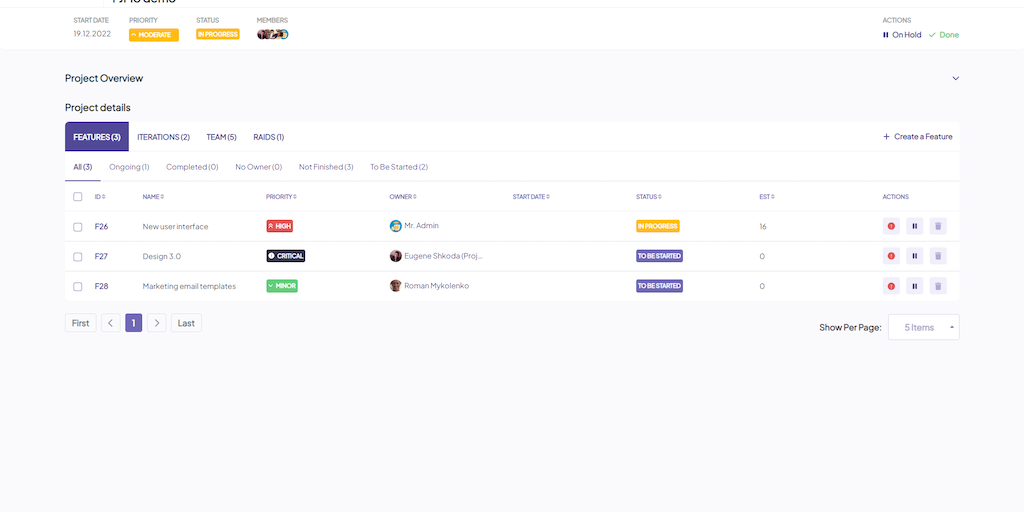This screenshot has width=1024, height=512.
Task: Filter features by Completed (0)
Action: [192, 167]
